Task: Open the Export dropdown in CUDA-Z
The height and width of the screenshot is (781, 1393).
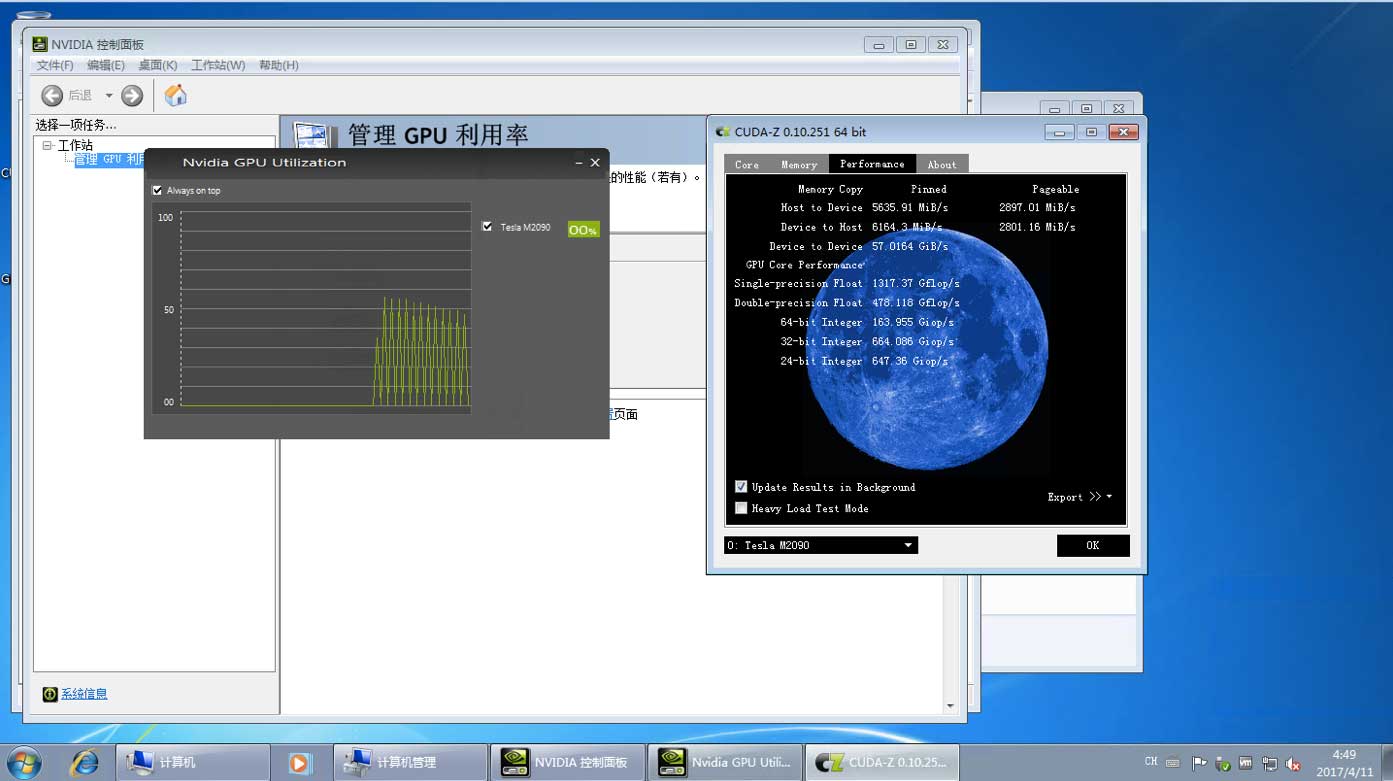Action: 1079,497
